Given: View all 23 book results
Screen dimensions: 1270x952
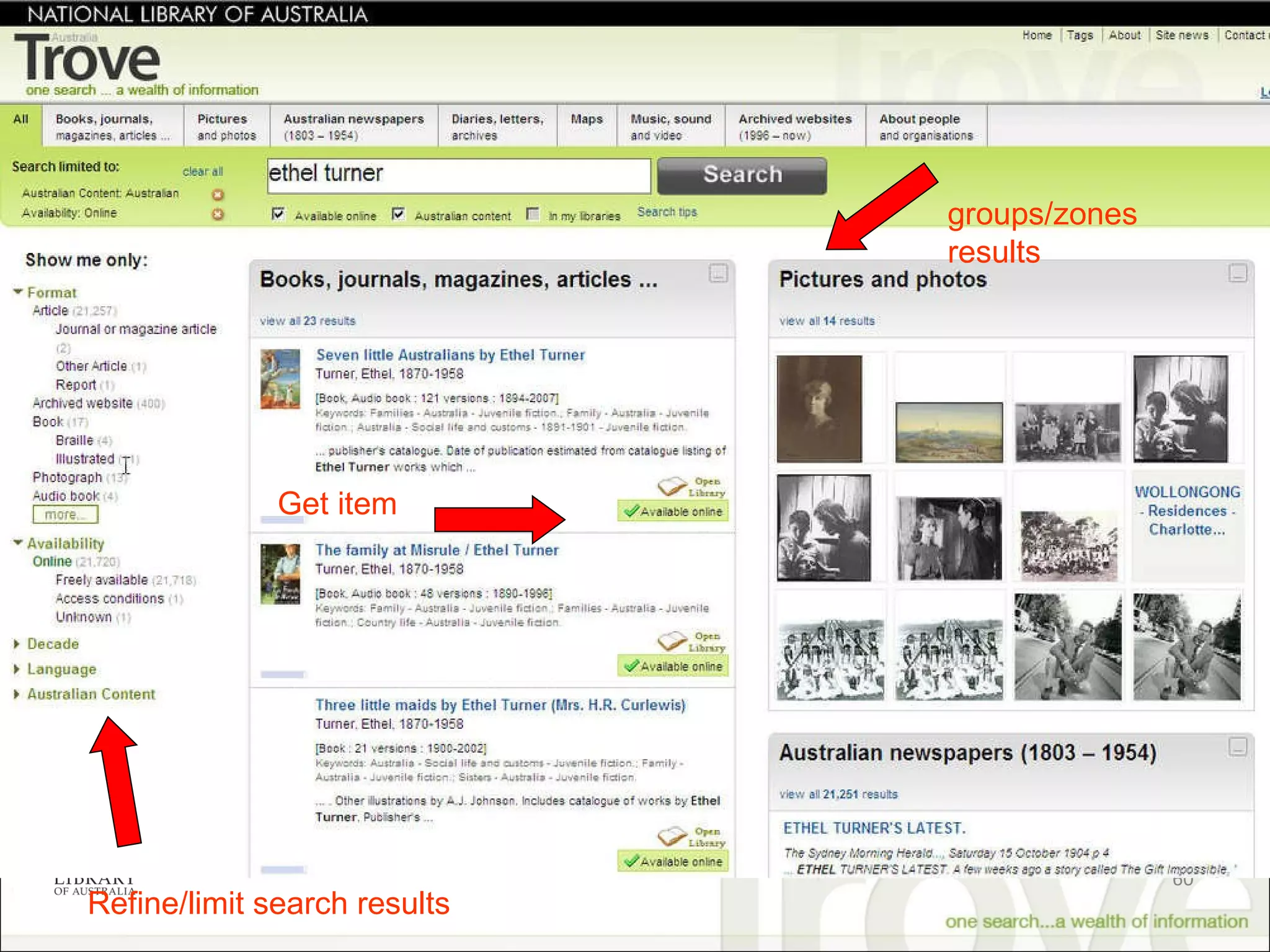Looking at the screenshot, I should 308,321.
